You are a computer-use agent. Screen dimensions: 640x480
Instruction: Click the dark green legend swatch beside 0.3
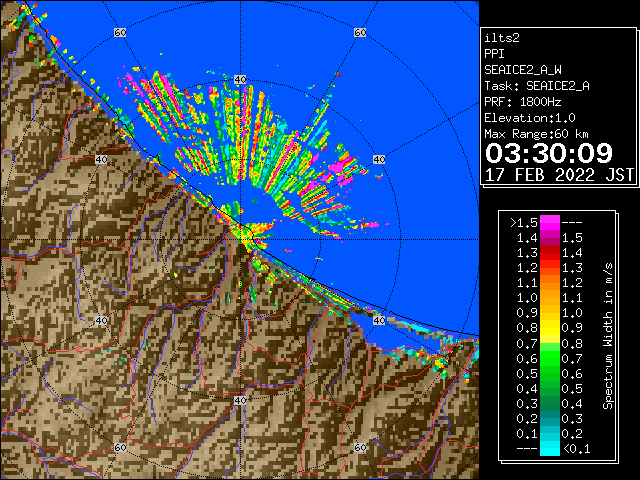550,403
